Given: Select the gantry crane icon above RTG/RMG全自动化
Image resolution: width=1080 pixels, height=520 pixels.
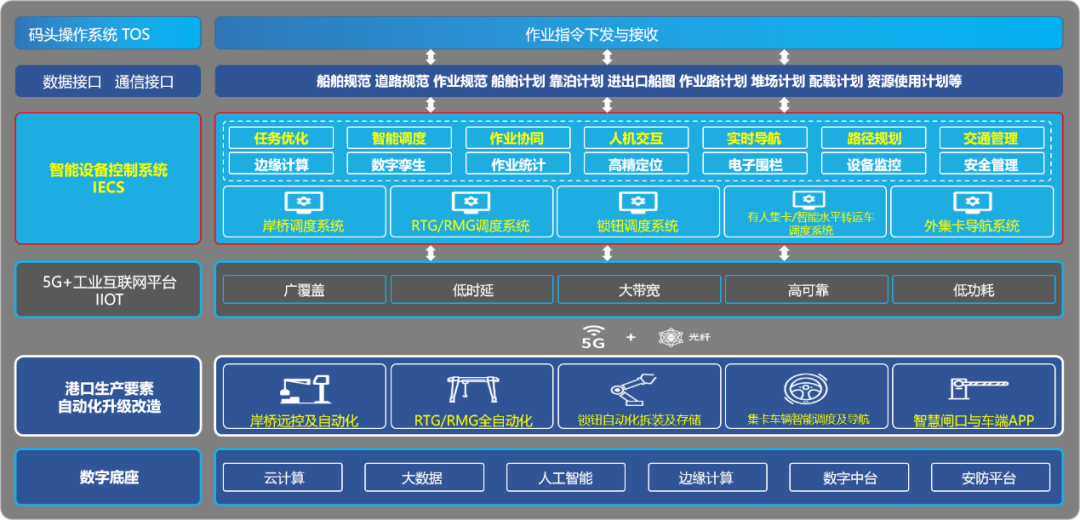Looking at the screenshot, I should click(472, 389).
